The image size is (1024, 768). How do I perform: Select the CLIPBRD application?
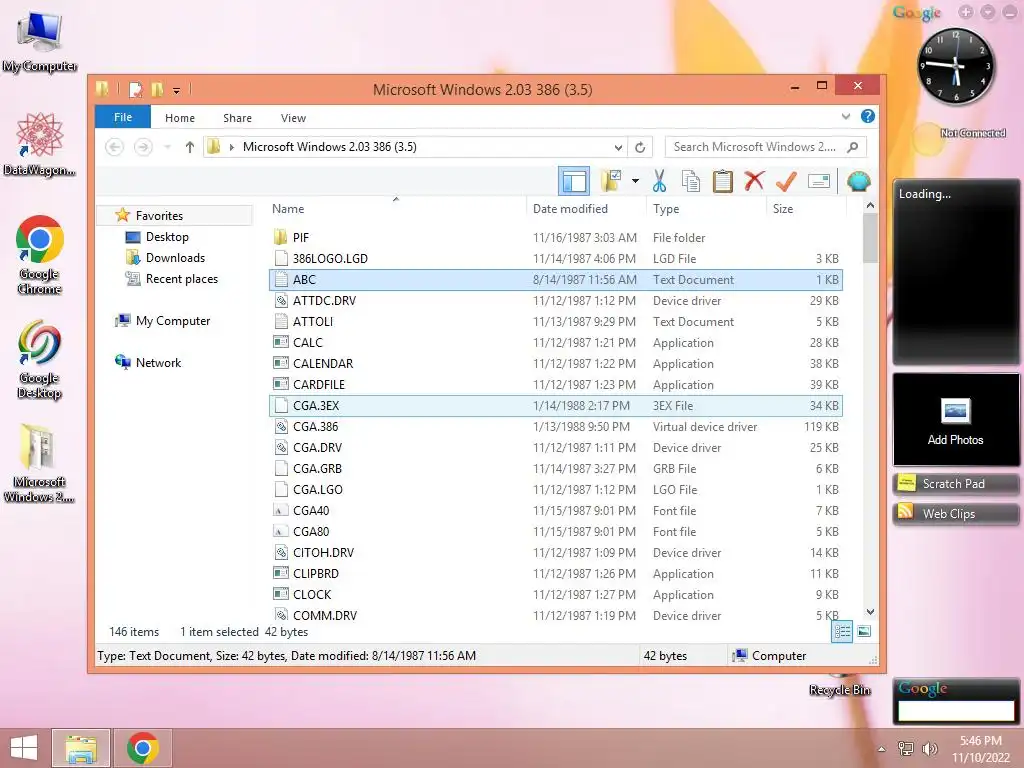click(x=555, y=573)
